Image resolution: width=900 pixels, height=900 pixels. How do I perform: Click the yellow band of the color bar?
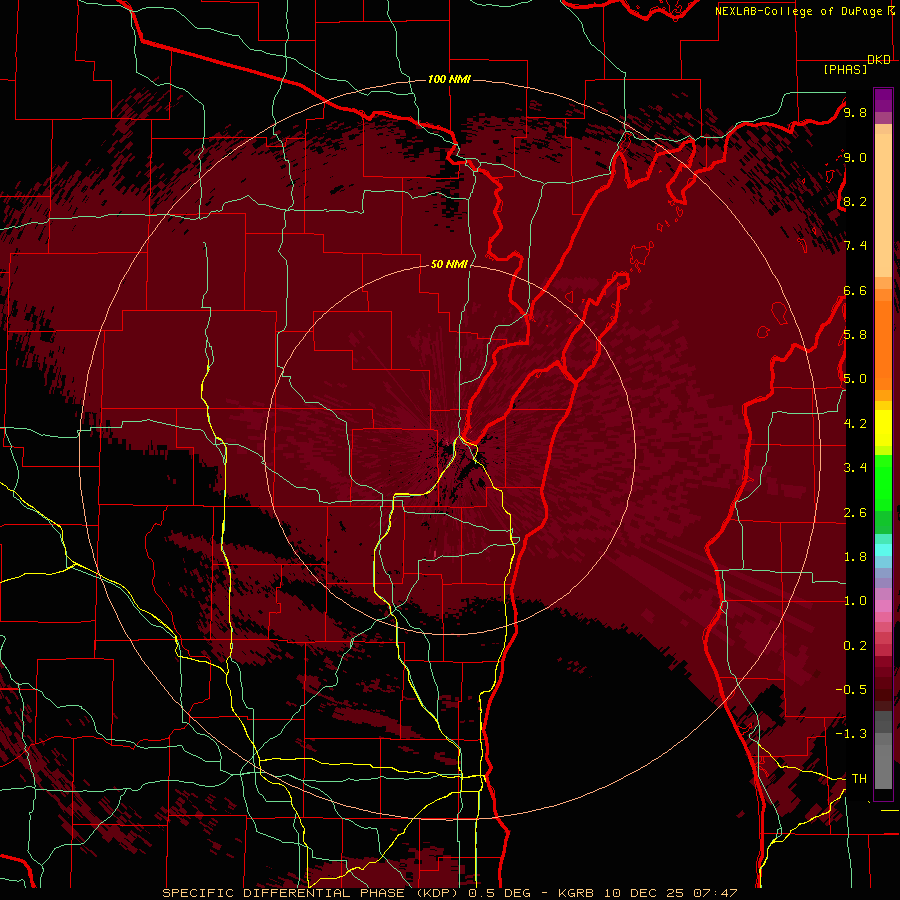click(883, 428)
